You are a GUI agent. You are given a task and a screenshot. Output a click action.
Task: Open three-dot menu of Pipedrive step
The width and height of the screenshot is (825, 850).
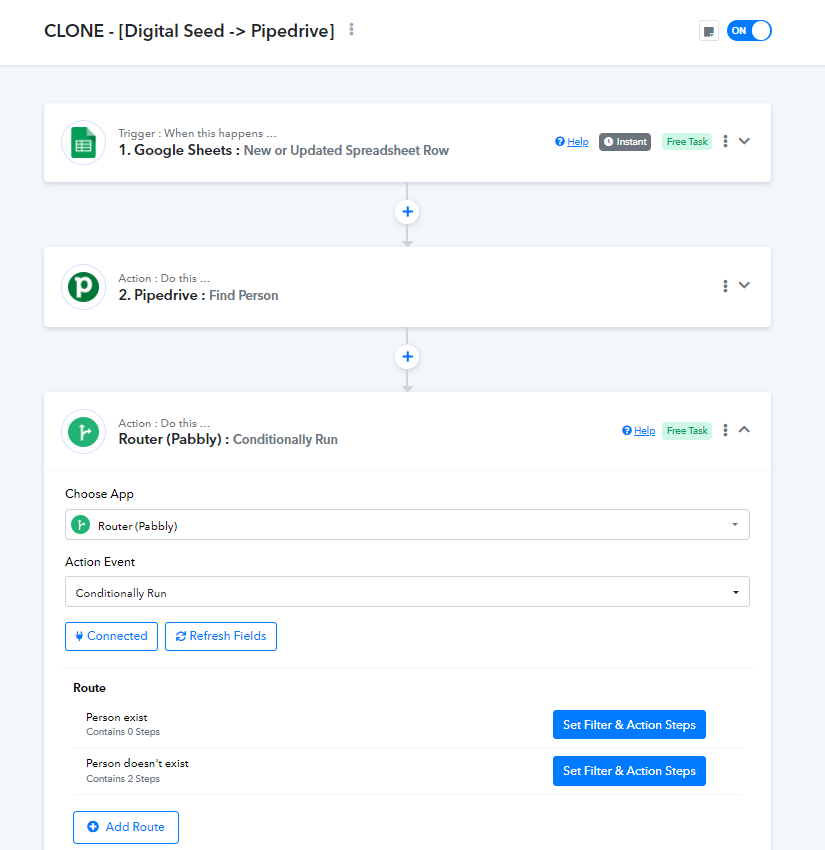[725, 286]
